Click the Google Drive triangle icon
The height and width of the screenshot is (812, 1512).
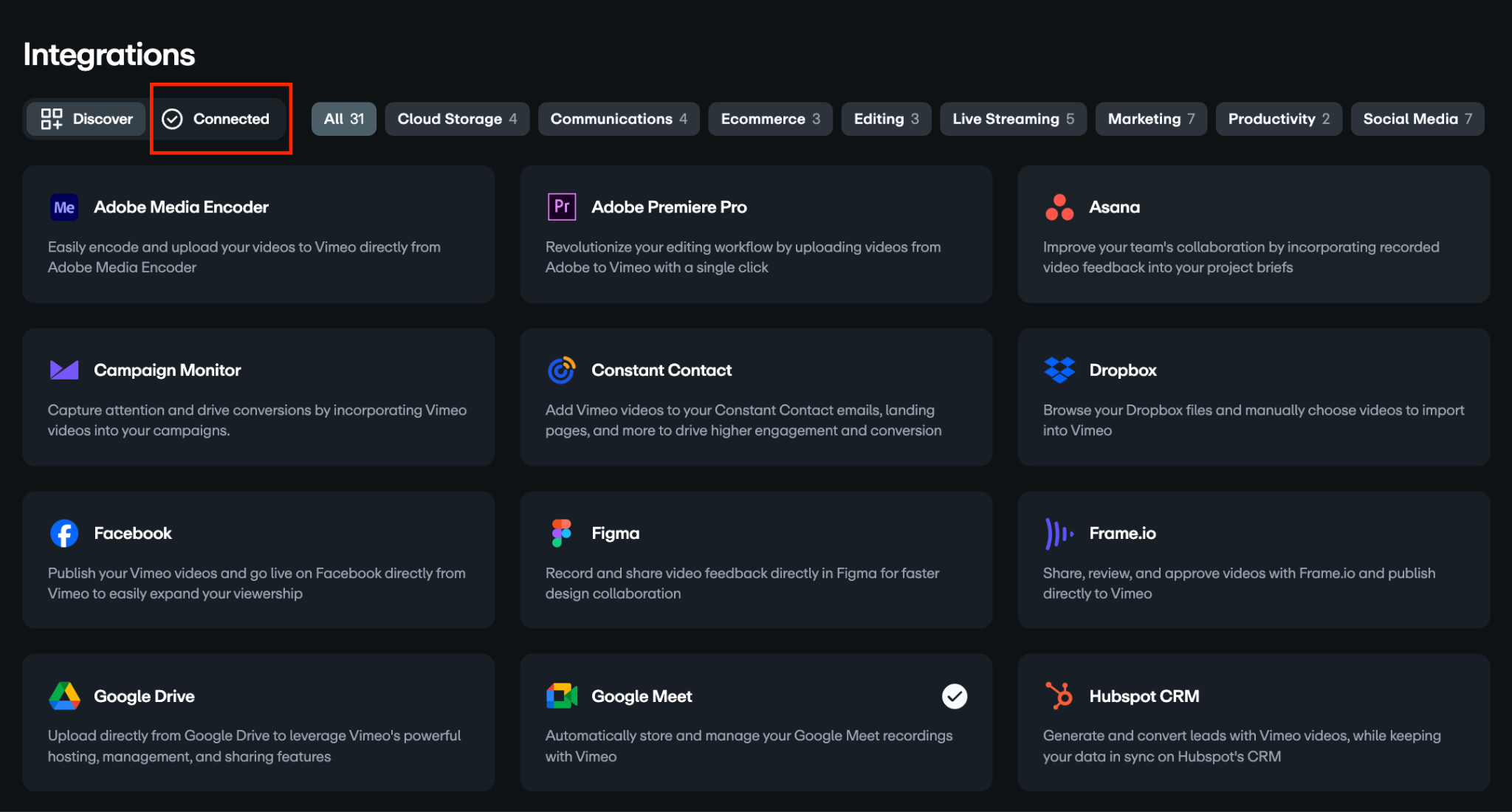(64, 696)
